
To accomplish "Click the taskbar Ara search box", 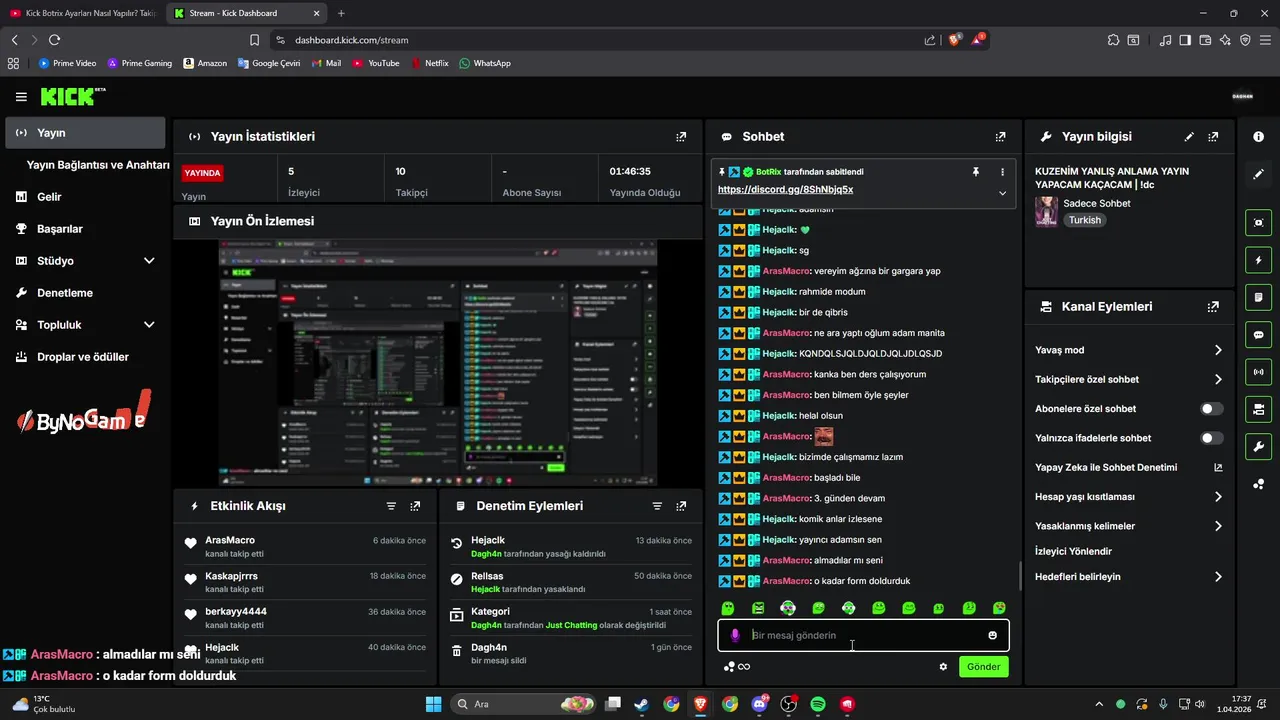I will 525,704.
